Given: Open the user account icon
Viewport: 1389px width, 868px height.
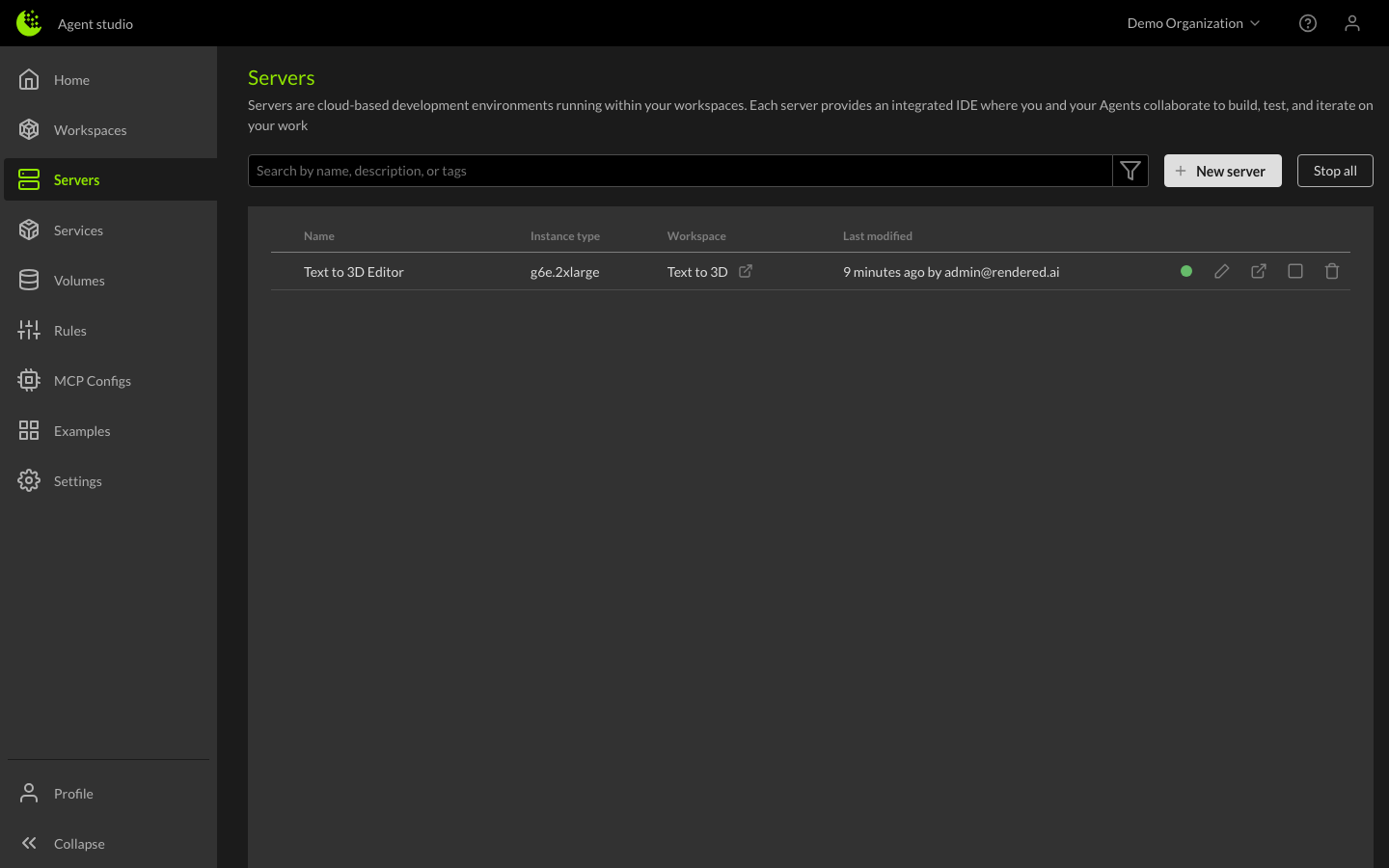Looking at the screenshot, I should (x=1351, y=23).
